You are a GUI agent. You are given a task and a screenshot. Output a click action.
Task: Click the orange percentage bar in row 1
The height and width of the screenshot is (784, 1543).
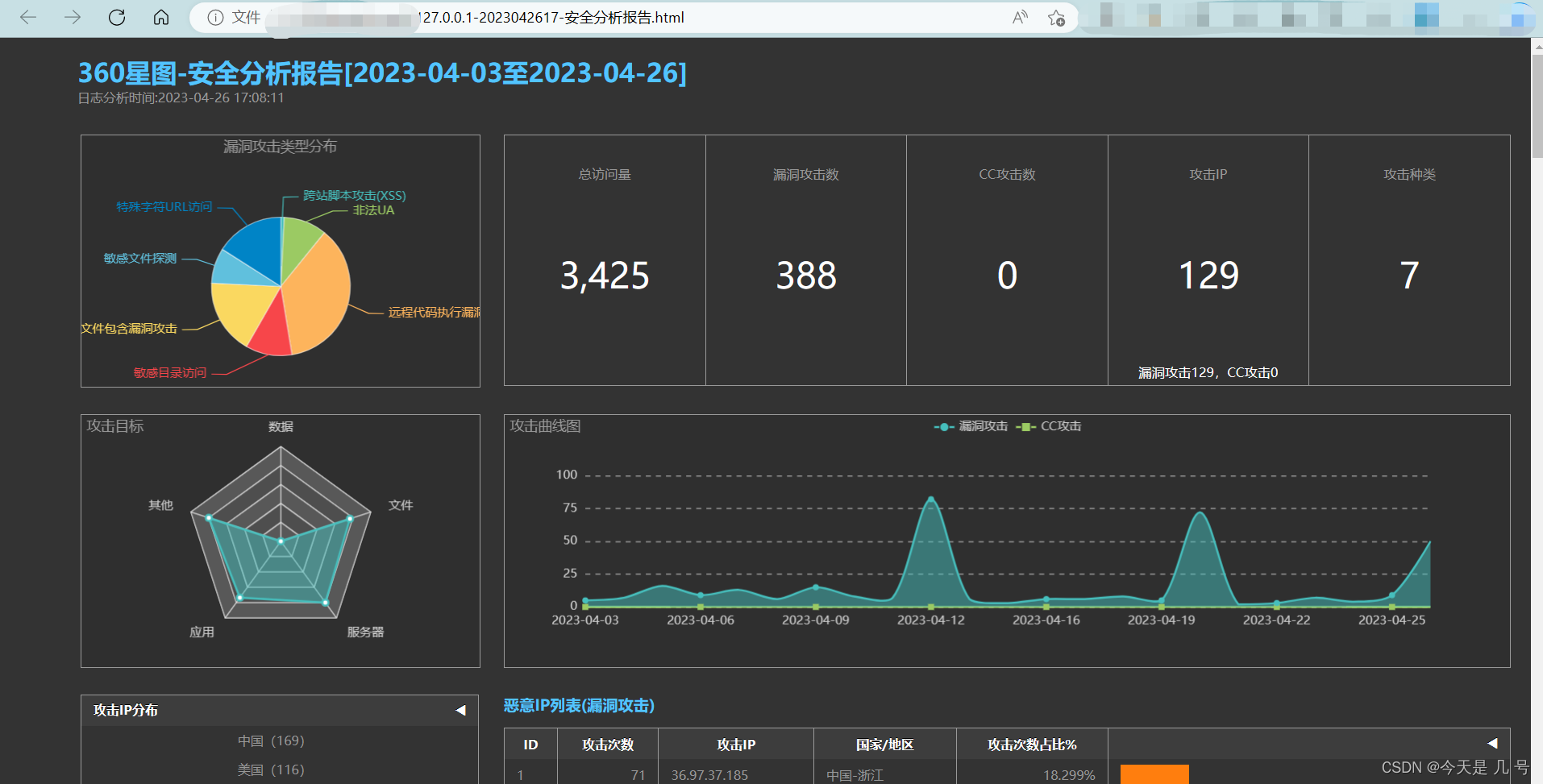[x=1154, y=774]
